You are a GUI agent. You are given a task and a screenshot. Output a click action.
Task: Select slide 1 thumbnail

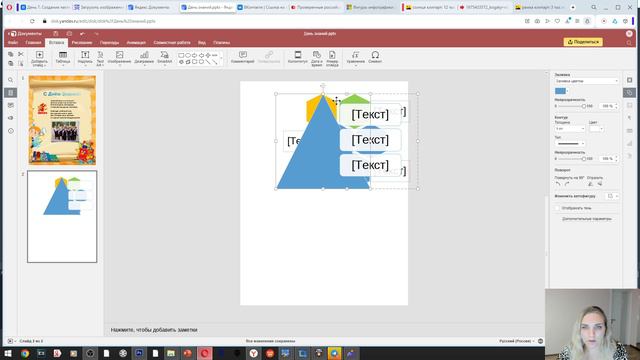pyautogui.click(x=62, y=120)
